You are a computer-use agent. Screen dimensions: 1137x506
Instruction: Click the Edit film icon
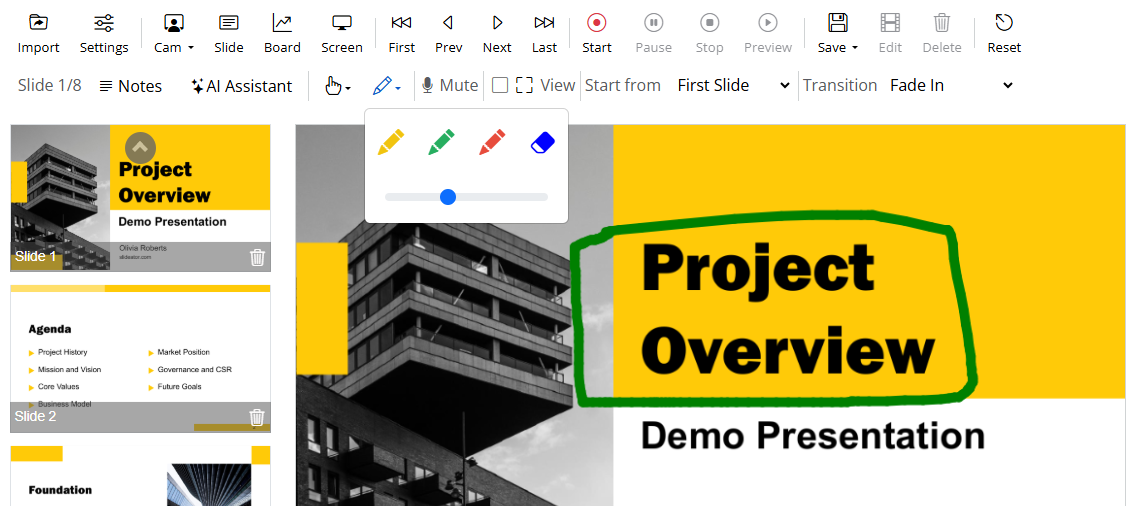(x=890, y=22)
